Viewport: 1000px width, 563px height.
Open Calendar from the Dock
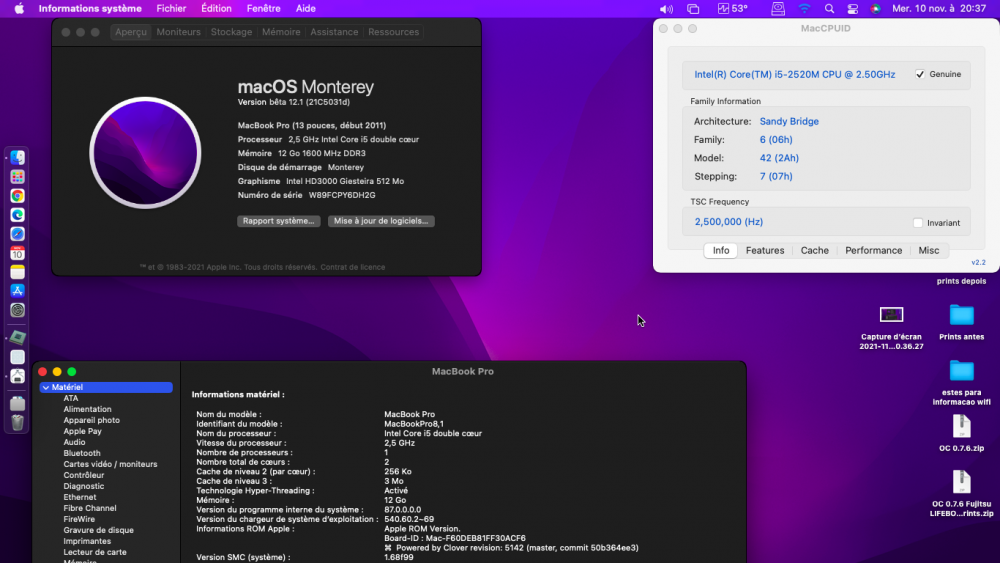(x=17, y=253)
